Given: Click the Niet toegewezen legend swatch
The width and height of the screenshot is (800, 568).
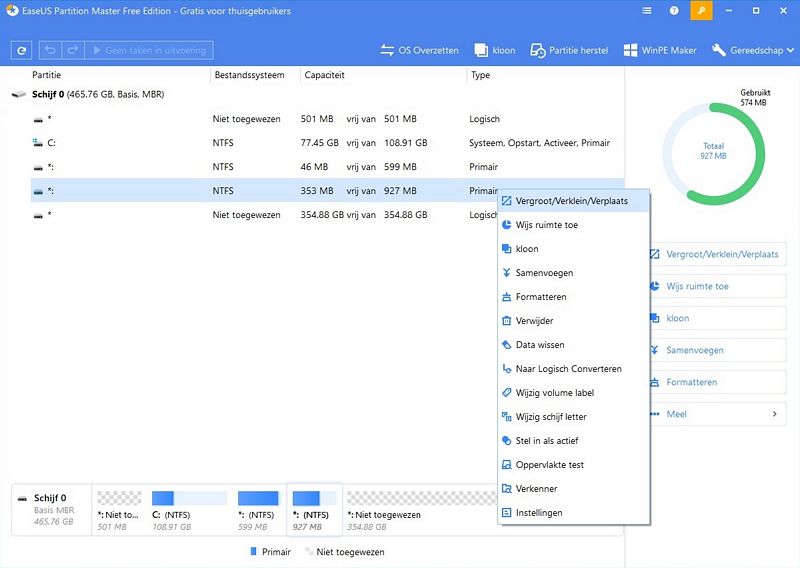Looking at the screenshot, I should 309,551.
